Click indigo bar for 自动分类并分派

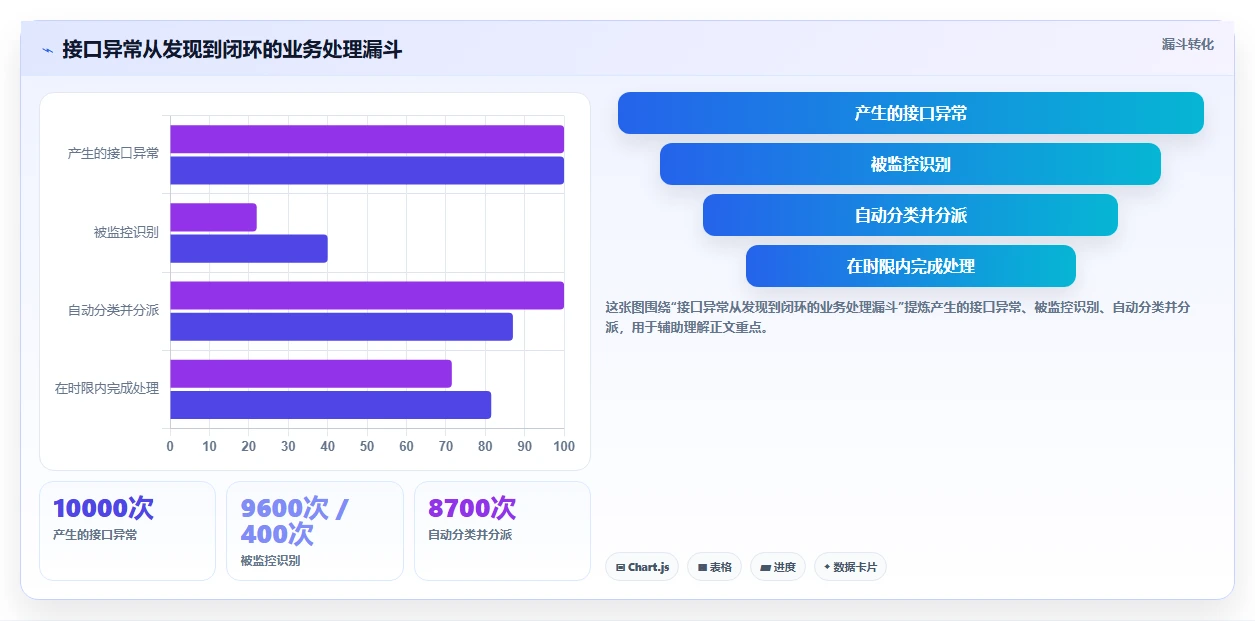pyautogui.click(x=341, y=327)
